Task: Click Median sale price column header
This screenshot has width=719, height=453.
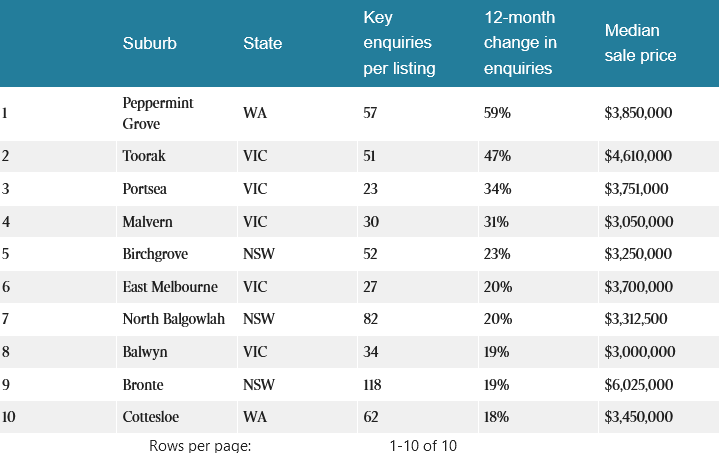Action: (640, 44)
